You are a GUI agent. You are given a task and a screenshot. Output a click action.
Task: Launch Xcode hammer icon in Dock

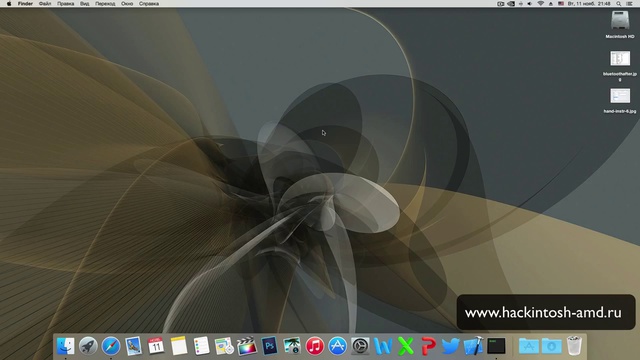pyautogui.click(x=473, y=346)
